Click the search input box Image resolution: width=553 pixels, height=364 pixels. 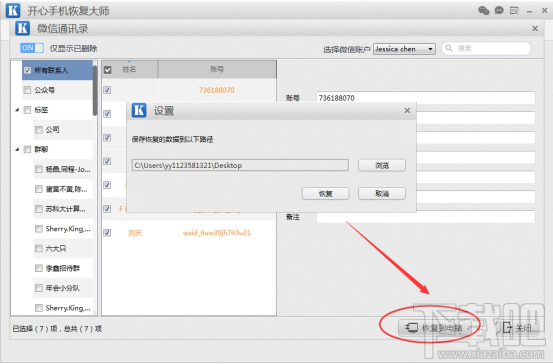click(x=486, y=48)
